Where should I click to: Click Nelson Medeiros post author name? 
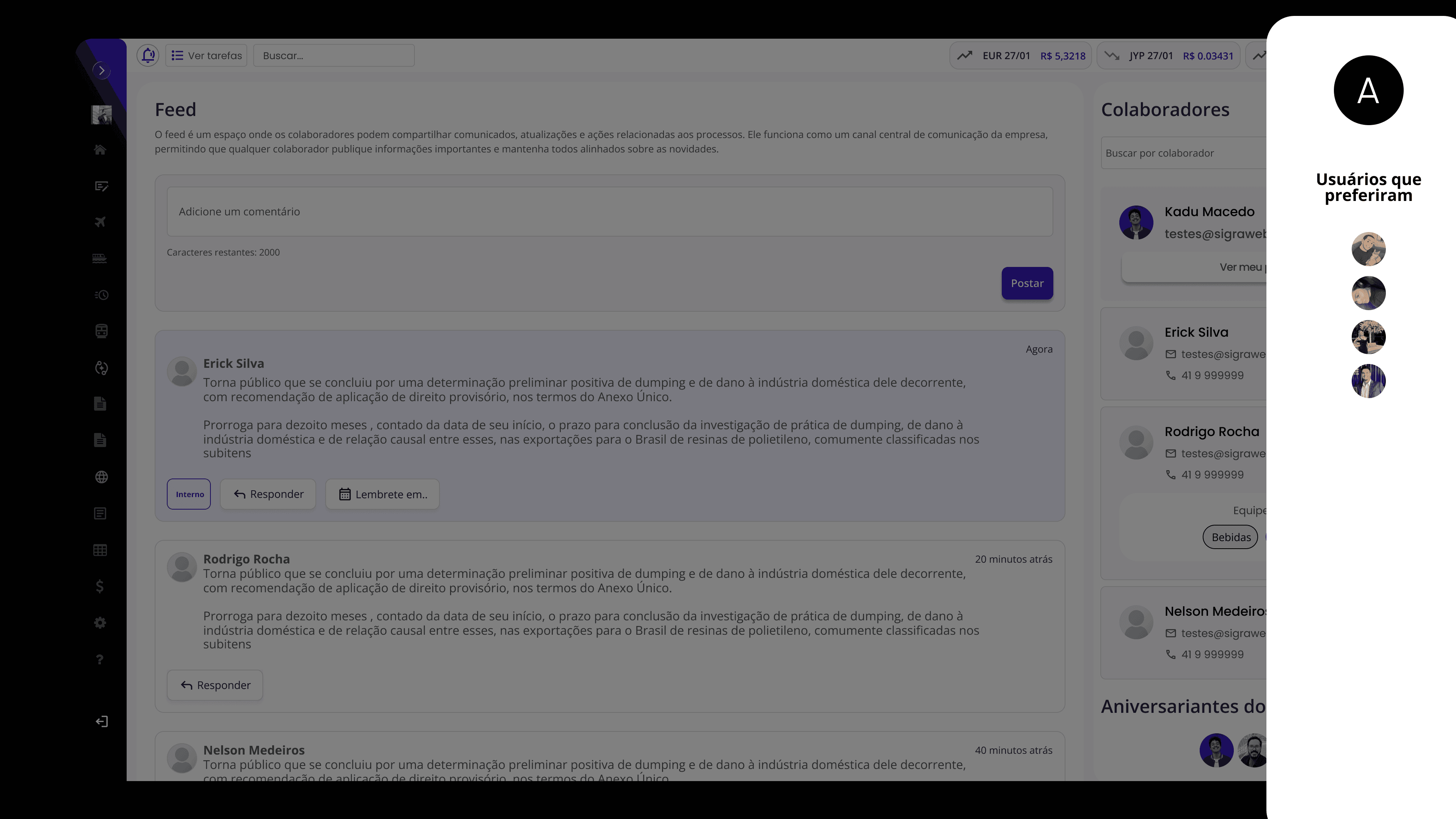coord(254,750)
